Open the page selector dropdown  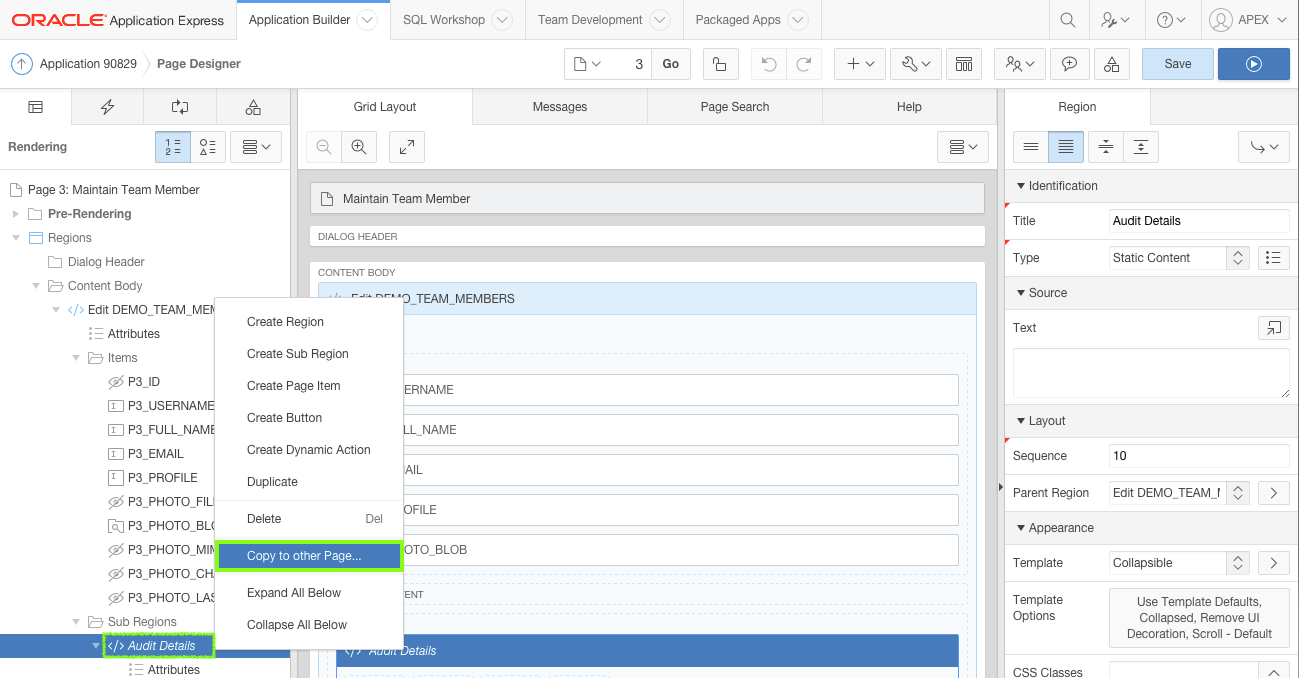click(x=588, y=64)
